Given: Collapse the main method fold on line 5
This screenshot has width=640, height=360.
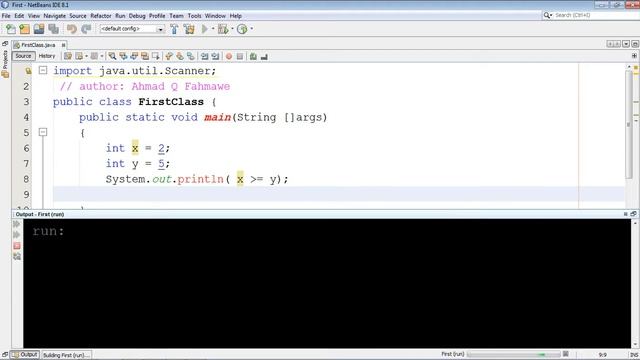Looking at the screenshot, I should [x=43, y=132].
